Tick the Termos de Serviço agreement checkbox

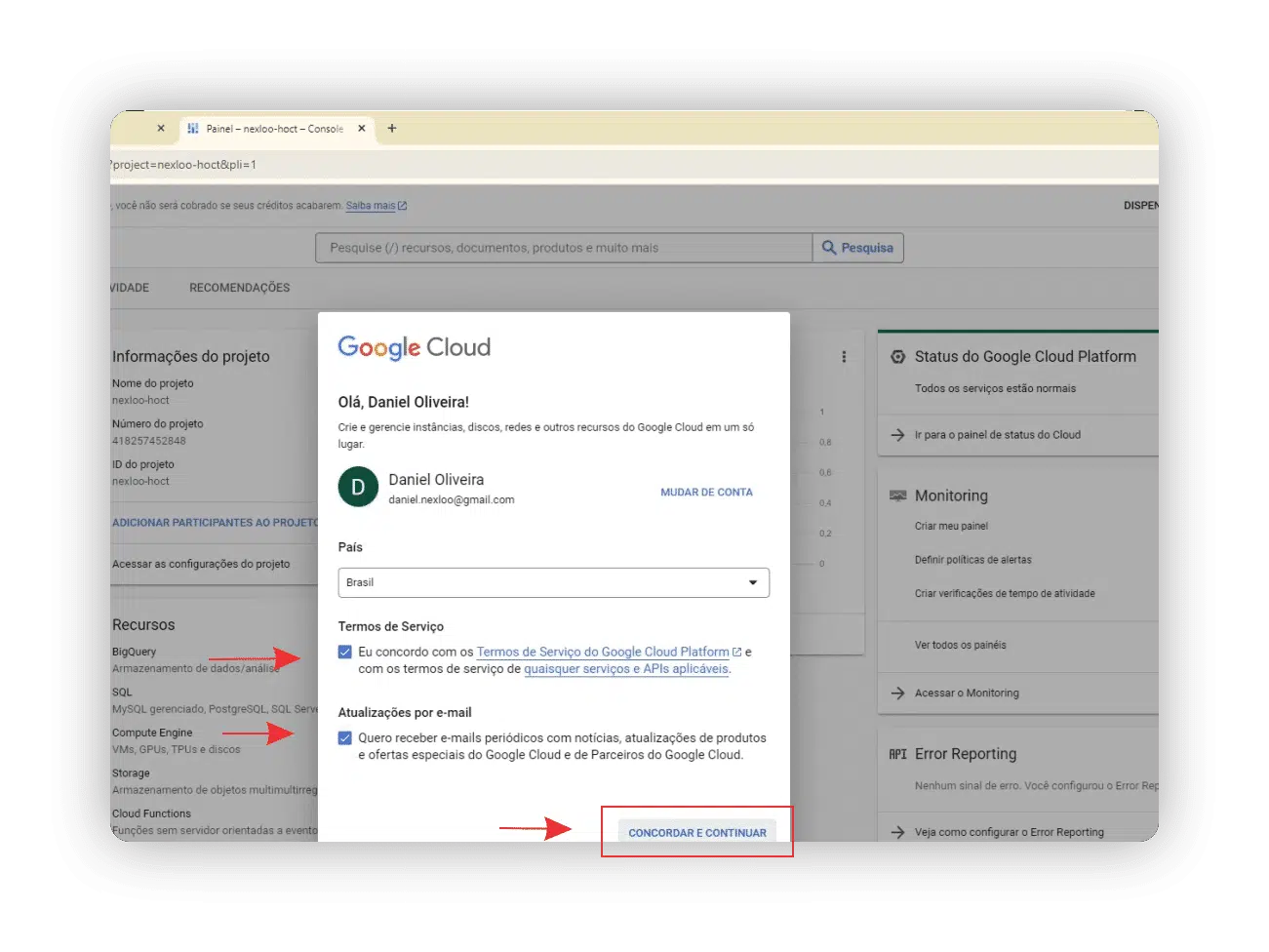(345, 652)
